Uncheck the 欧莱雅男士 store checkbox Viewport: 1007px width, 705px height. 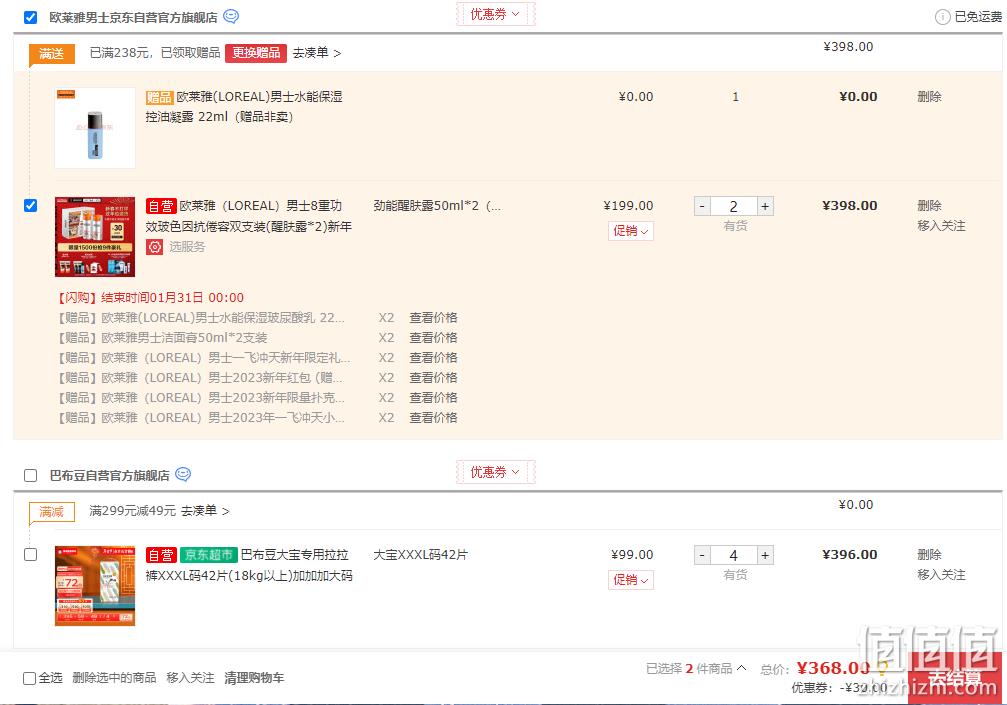30,17
